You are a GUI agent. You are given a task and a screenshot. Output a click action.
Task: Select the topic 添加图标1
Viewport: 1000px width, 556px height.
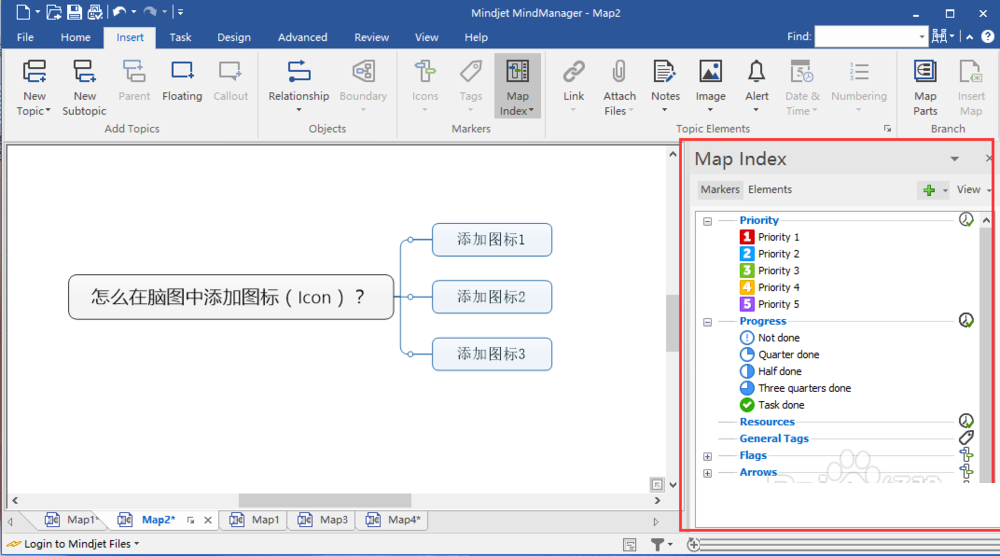pyautogui.click(x=492, y=240)
